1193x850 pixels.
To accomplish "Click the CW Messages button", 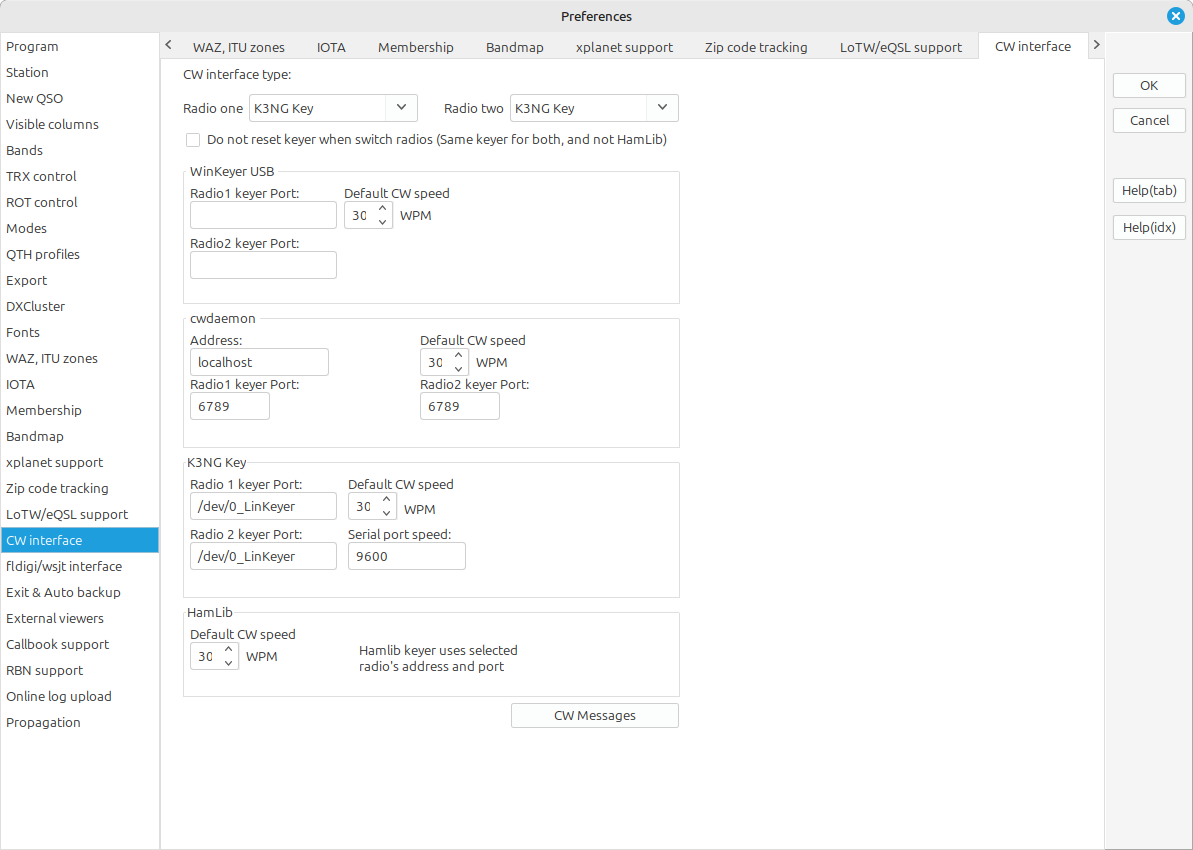I will [x=594, y=715].
